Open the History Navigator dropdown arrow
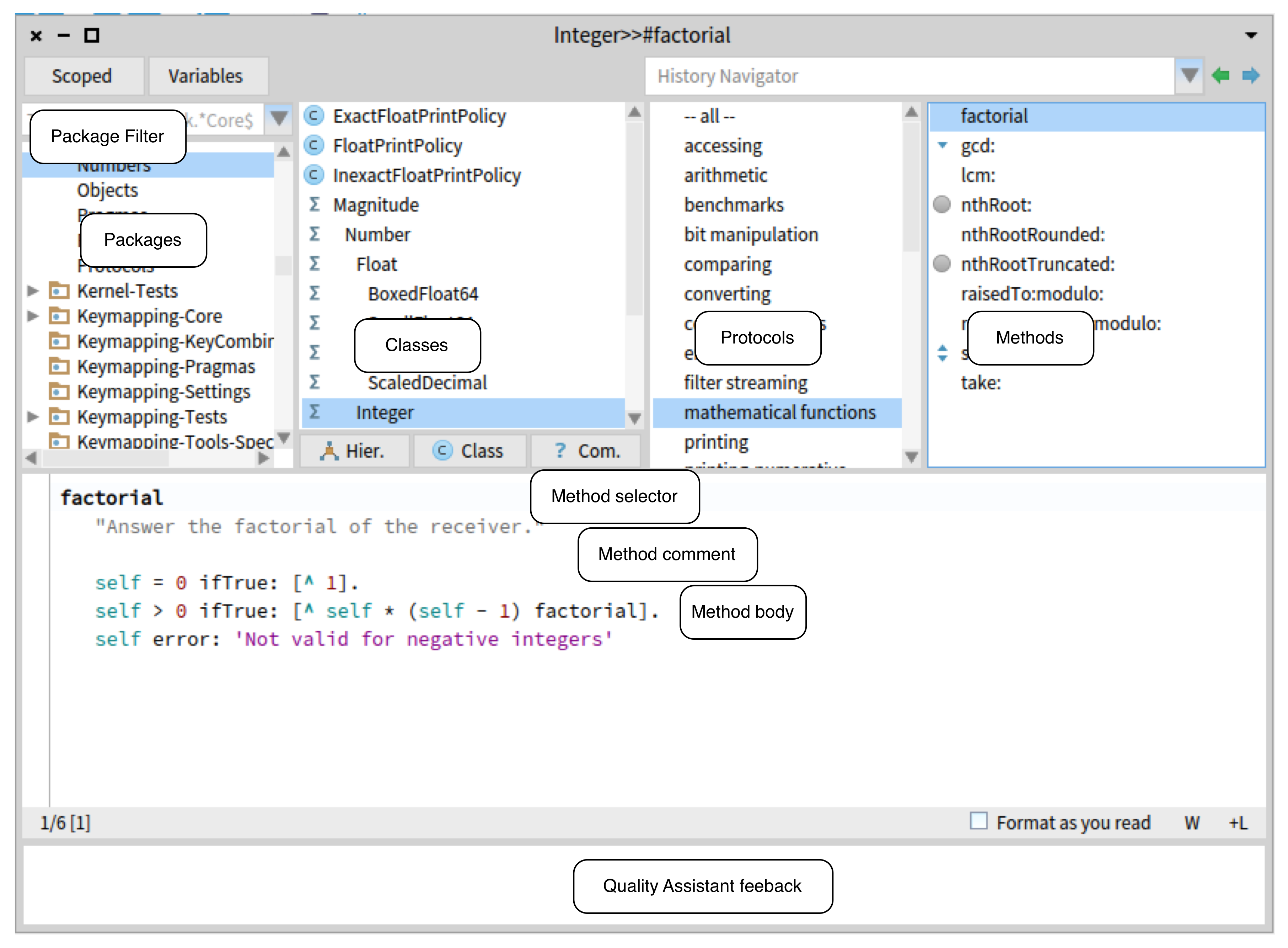Image resolution: width=1288 pixels, height=948 pixels. coord(1189,75)
